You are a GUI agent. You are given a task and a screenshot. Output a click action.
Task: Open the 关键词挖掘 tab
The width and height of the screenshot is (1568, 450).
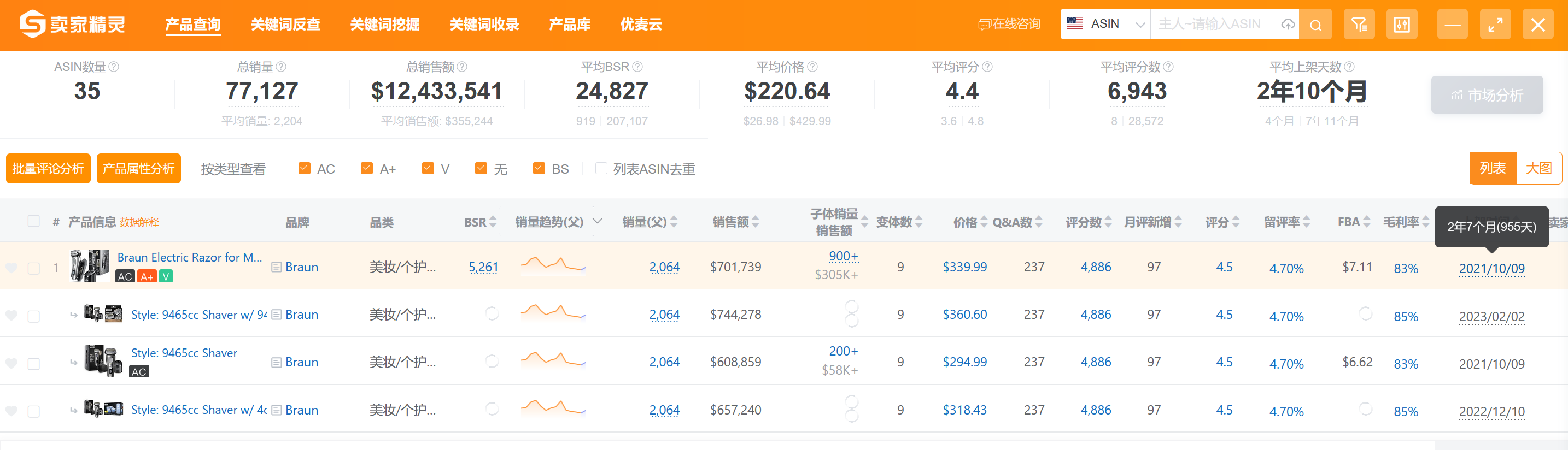click(385, 25)
